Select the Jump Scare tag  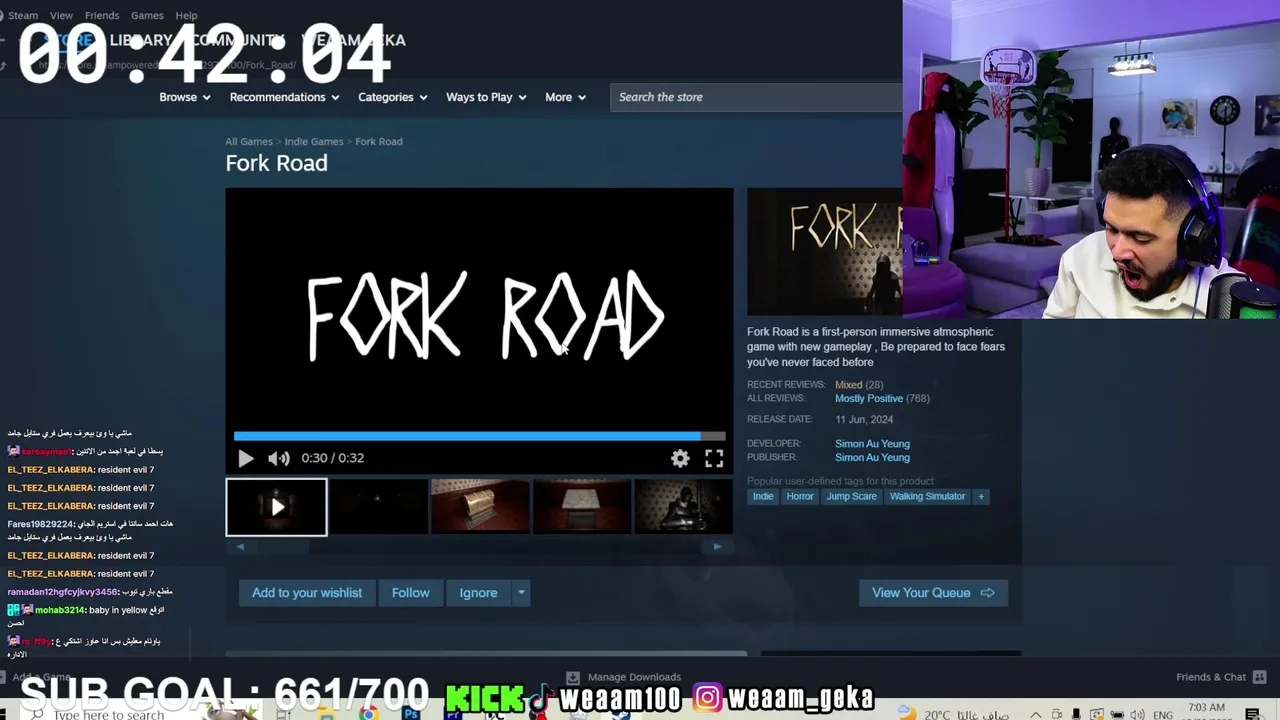851,496
